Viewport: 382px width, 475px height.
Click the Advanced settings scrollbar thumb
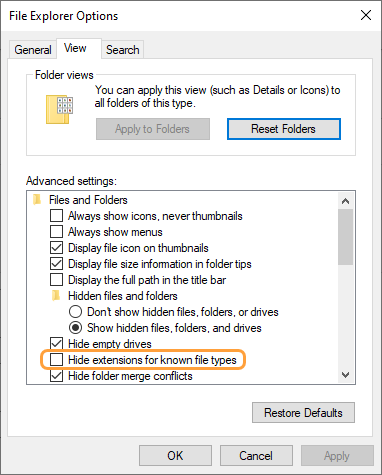(x=346, y=237)
